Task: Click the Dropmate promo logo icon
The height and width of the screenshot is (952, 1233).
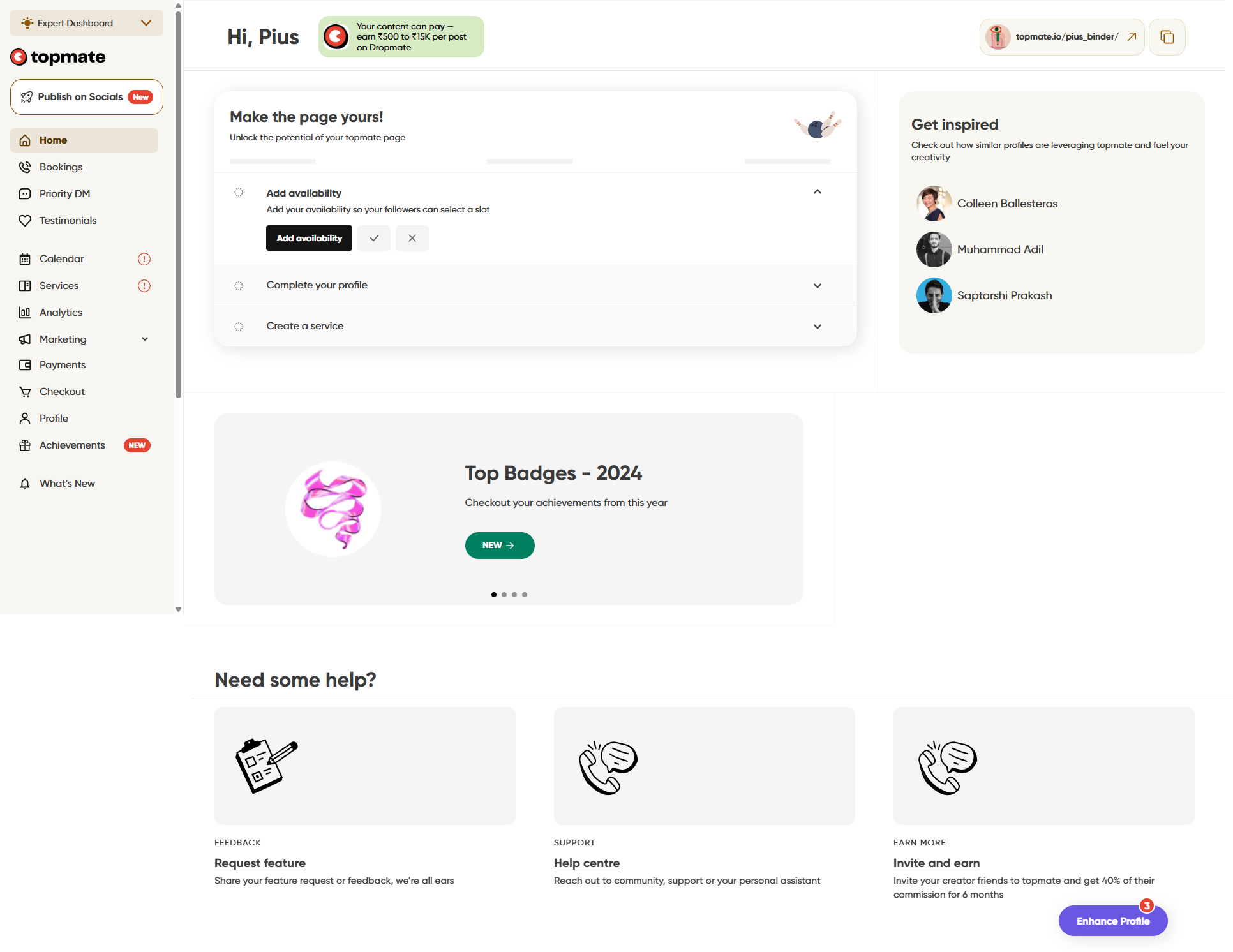Action: click(336, 37)
